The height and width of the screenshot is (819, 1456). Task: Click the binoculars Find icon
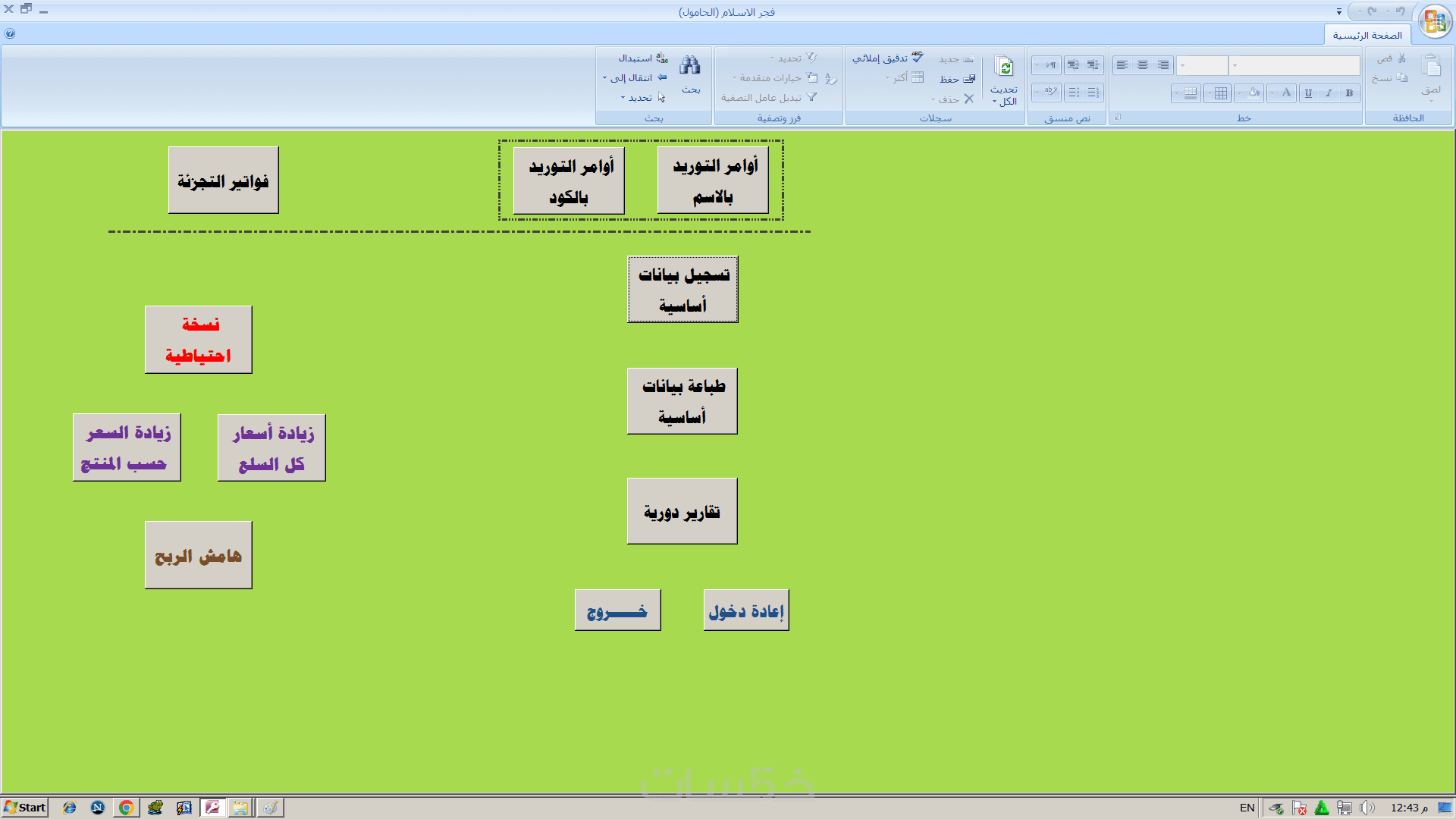(689, 66)
